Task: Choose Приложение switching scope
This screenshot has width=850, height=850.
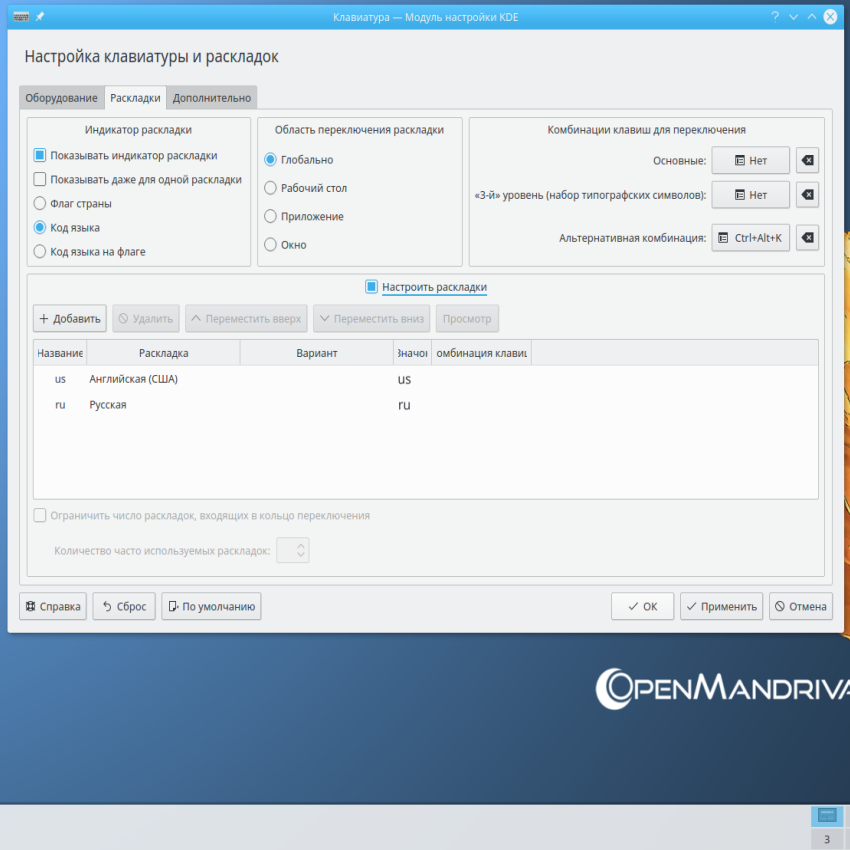Action: (x=270, y=216)
